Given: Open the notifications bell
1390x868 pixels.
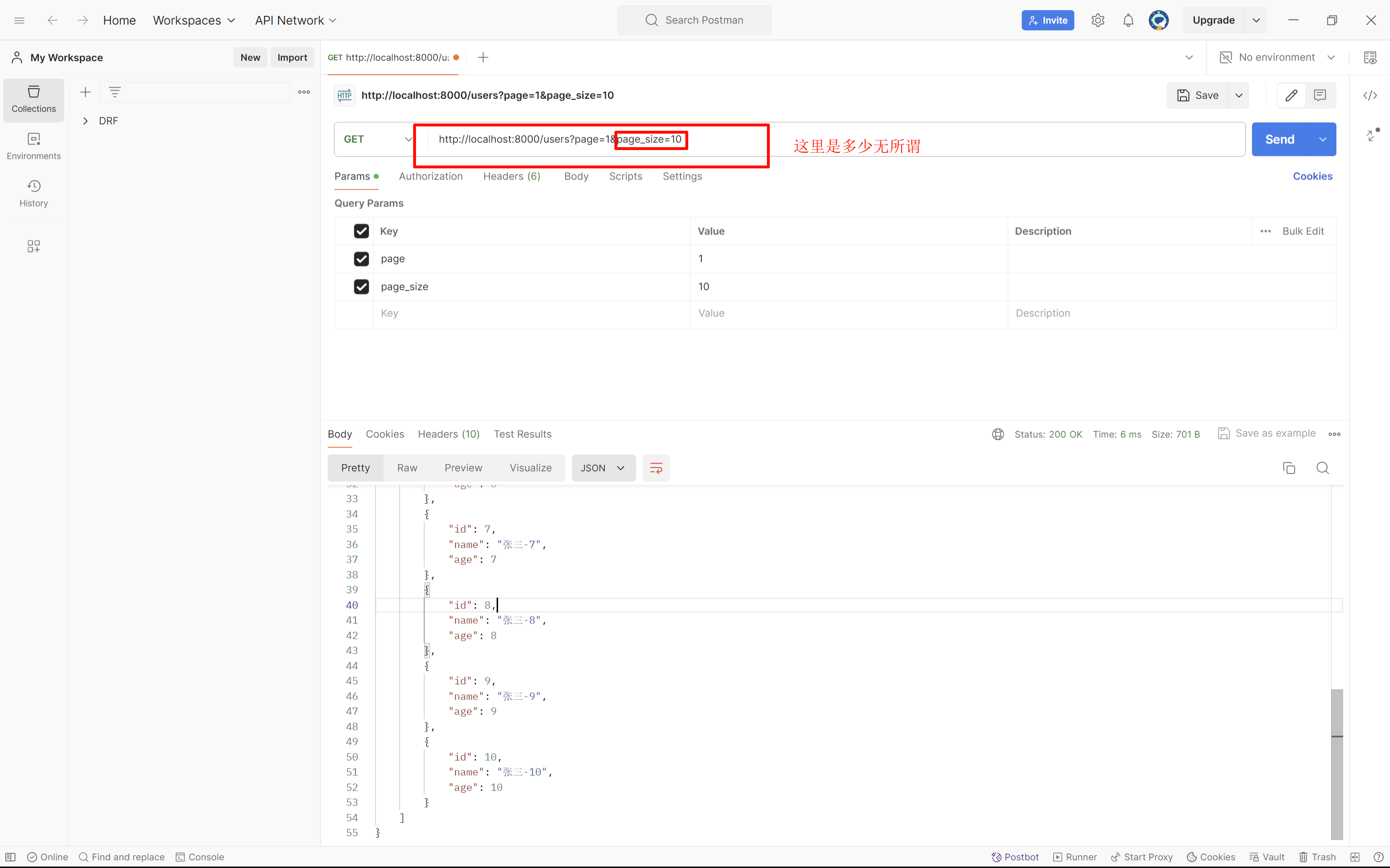Looking at the screenshot, I should click(1127, 20).
